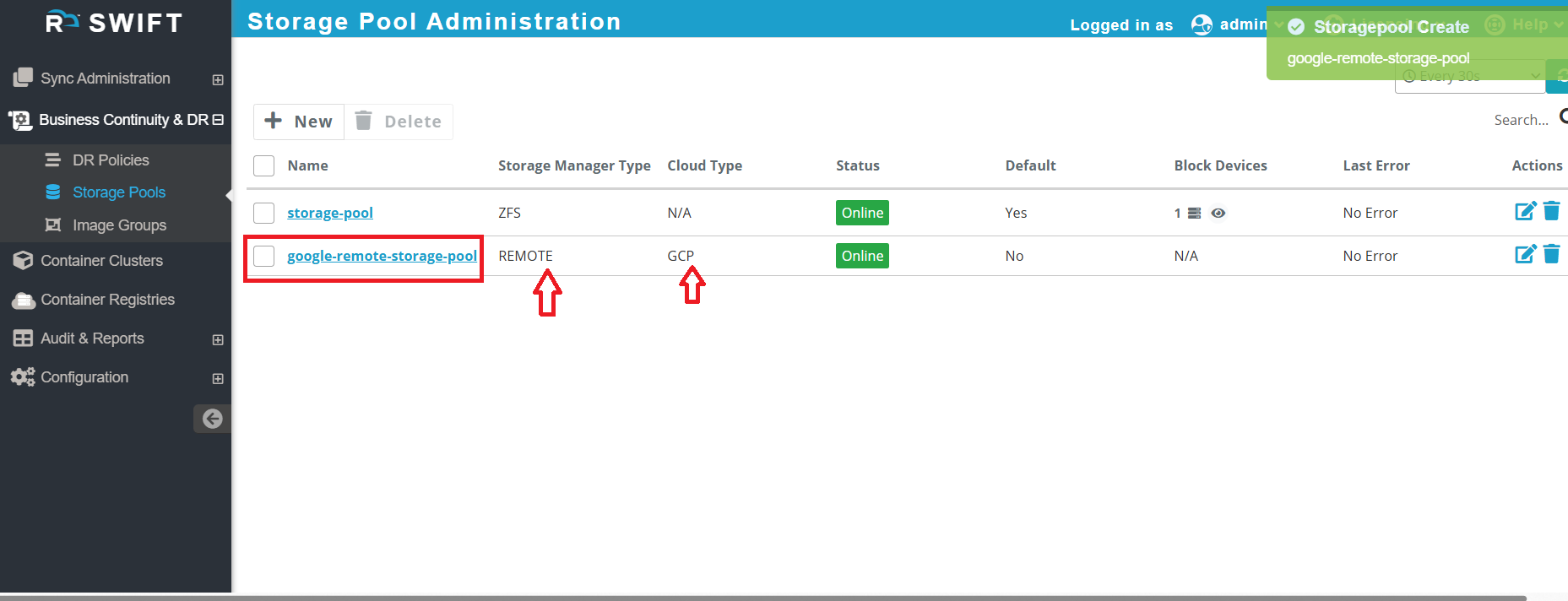Go to DR Policies
The width and height of the screenshot is (1568, 601).
coord(111,160)
